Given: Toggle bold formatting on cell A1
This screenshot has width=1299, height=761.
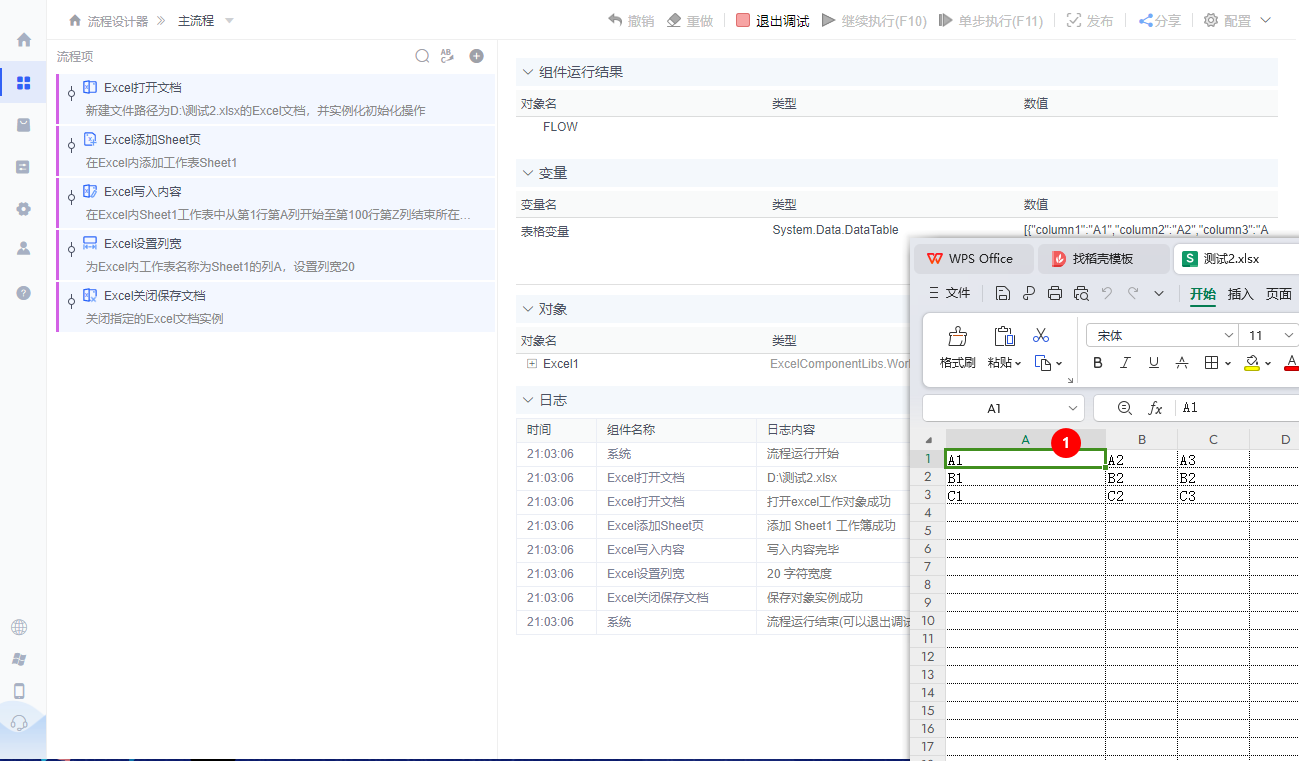Looking at the screenshot, I should click(1096, 362).
